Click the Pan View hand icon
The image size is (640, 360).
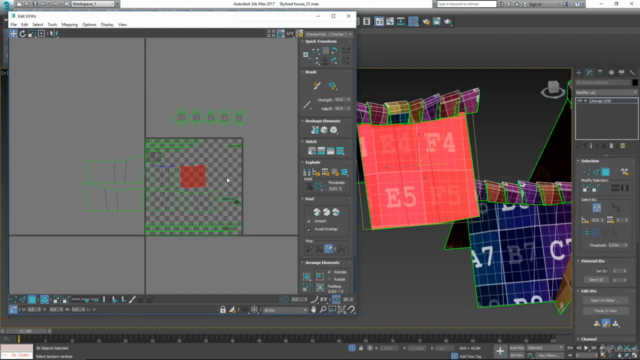tap(313, 310)
